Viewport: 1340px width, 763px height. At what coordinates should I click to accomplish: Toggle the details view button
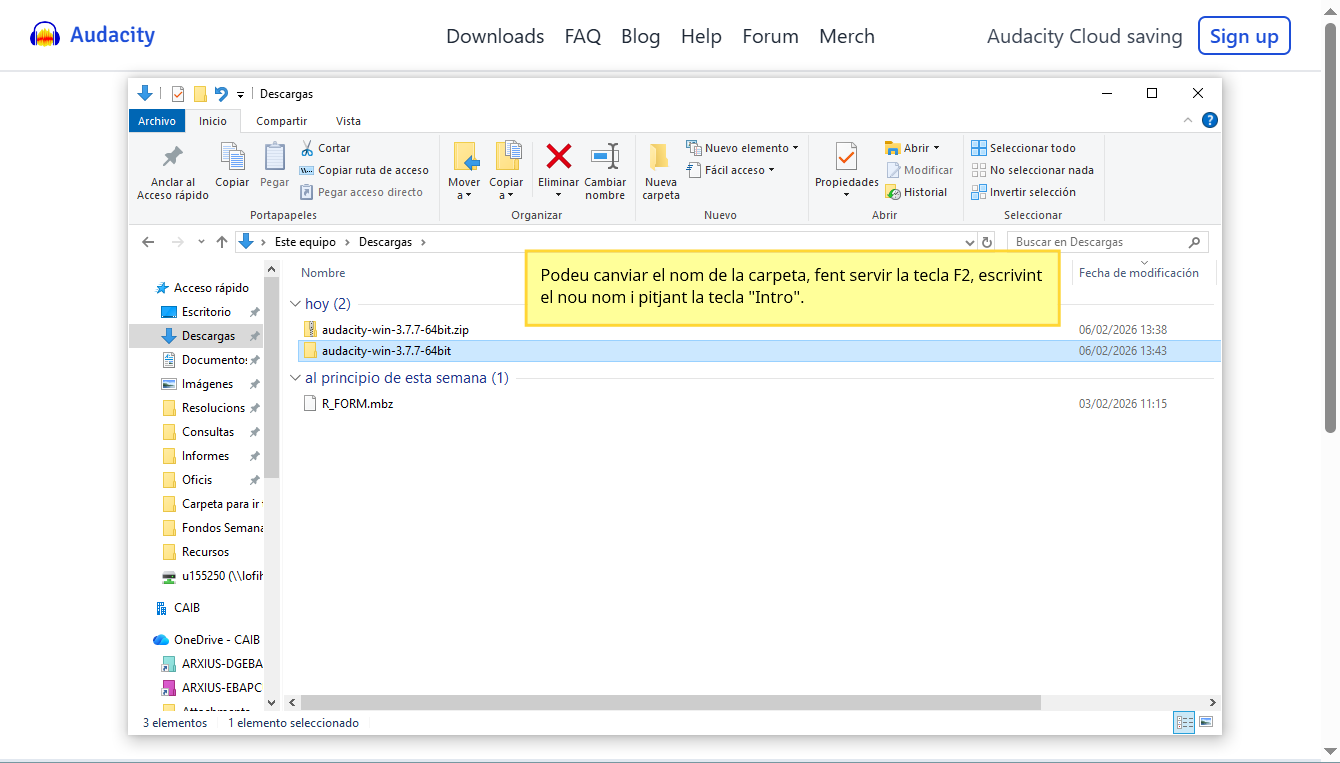point(1185,722)
